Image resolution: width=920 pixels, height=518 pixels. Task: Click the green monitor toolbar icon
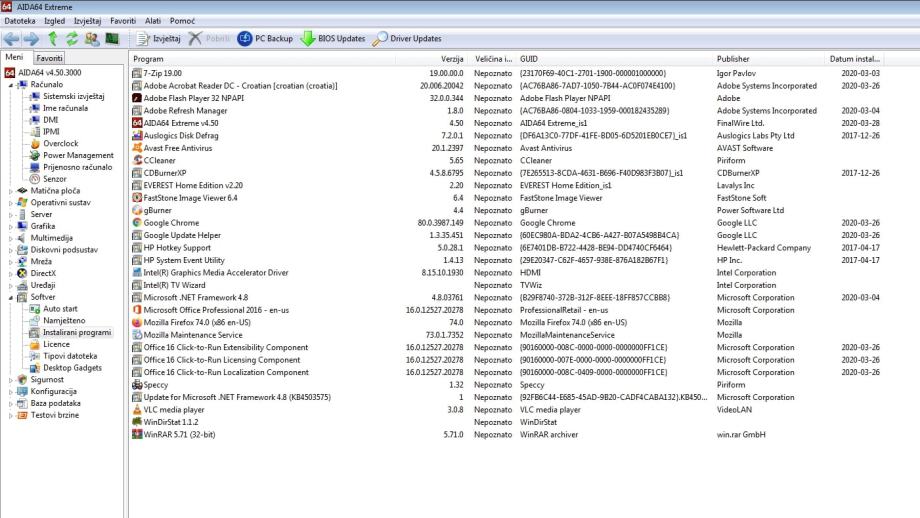click(x=112, y=39)
